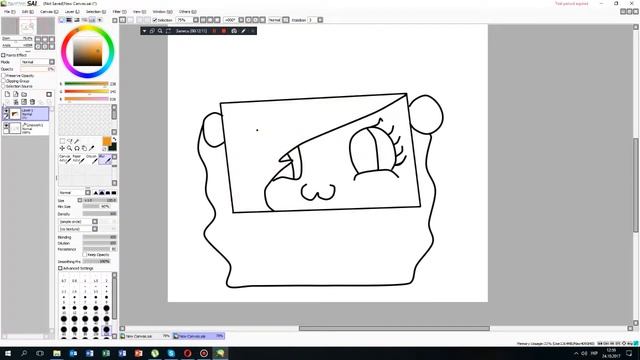The height and width of the screenshot is (360, 640).
Task: Show the color wheel panel icon
Action: click(x=62, y=20)
